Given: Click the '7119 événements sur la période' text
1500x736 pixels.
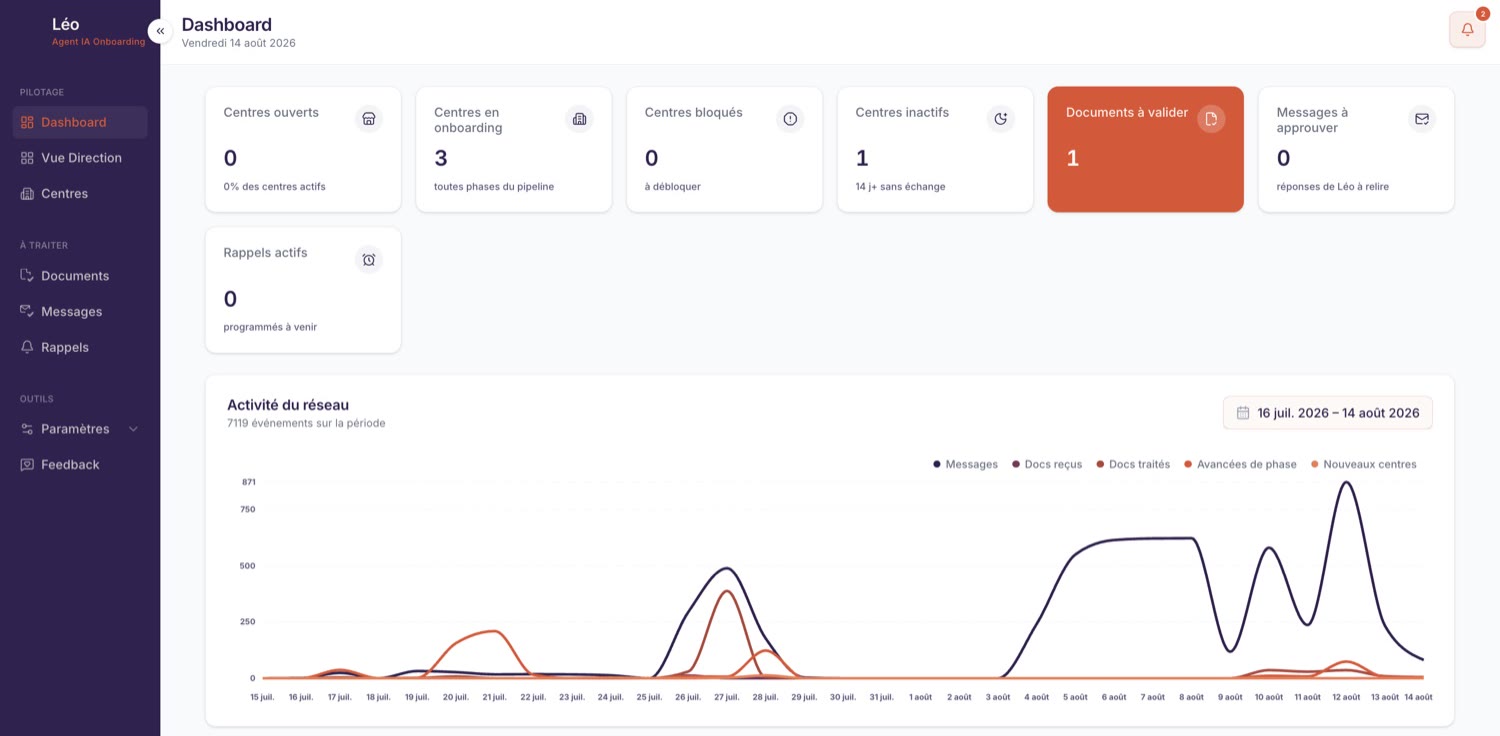Looking at the screenshot, I should [306, 423].
